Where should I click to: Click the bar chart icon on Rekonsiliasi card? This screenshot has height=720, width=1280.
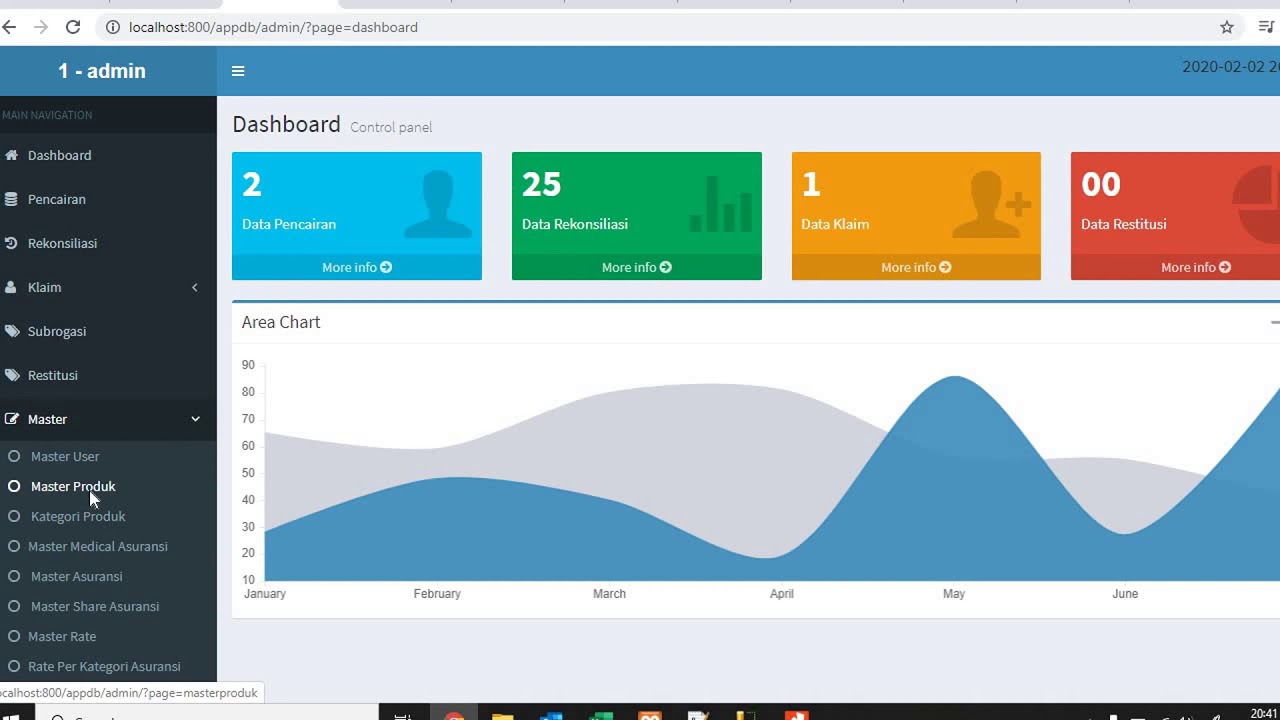tap(721, 204)
